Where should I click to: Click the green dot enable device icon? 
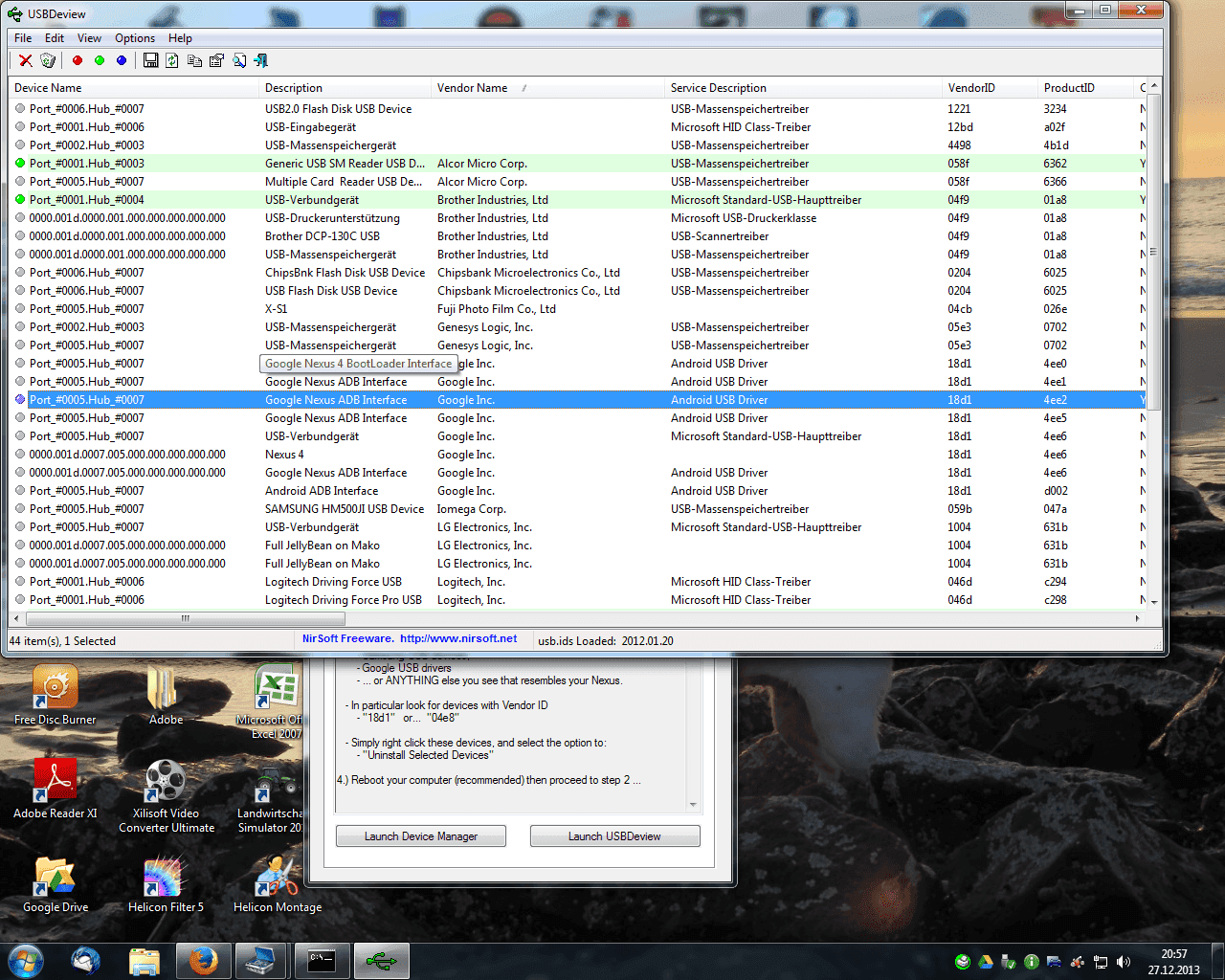click(100, 60)
